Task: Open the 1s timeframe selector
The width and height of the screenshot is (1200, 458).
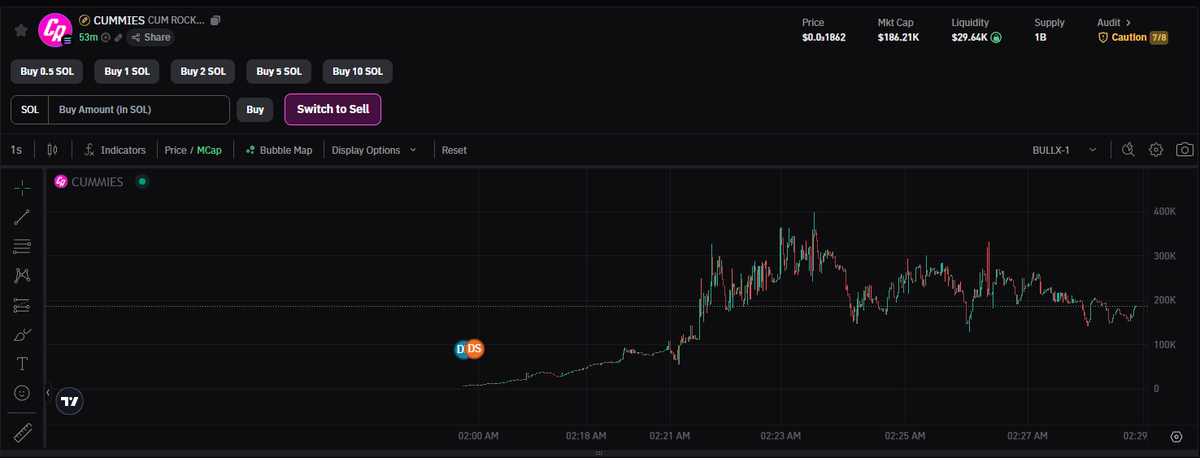Action: click(x=16, y=150)
